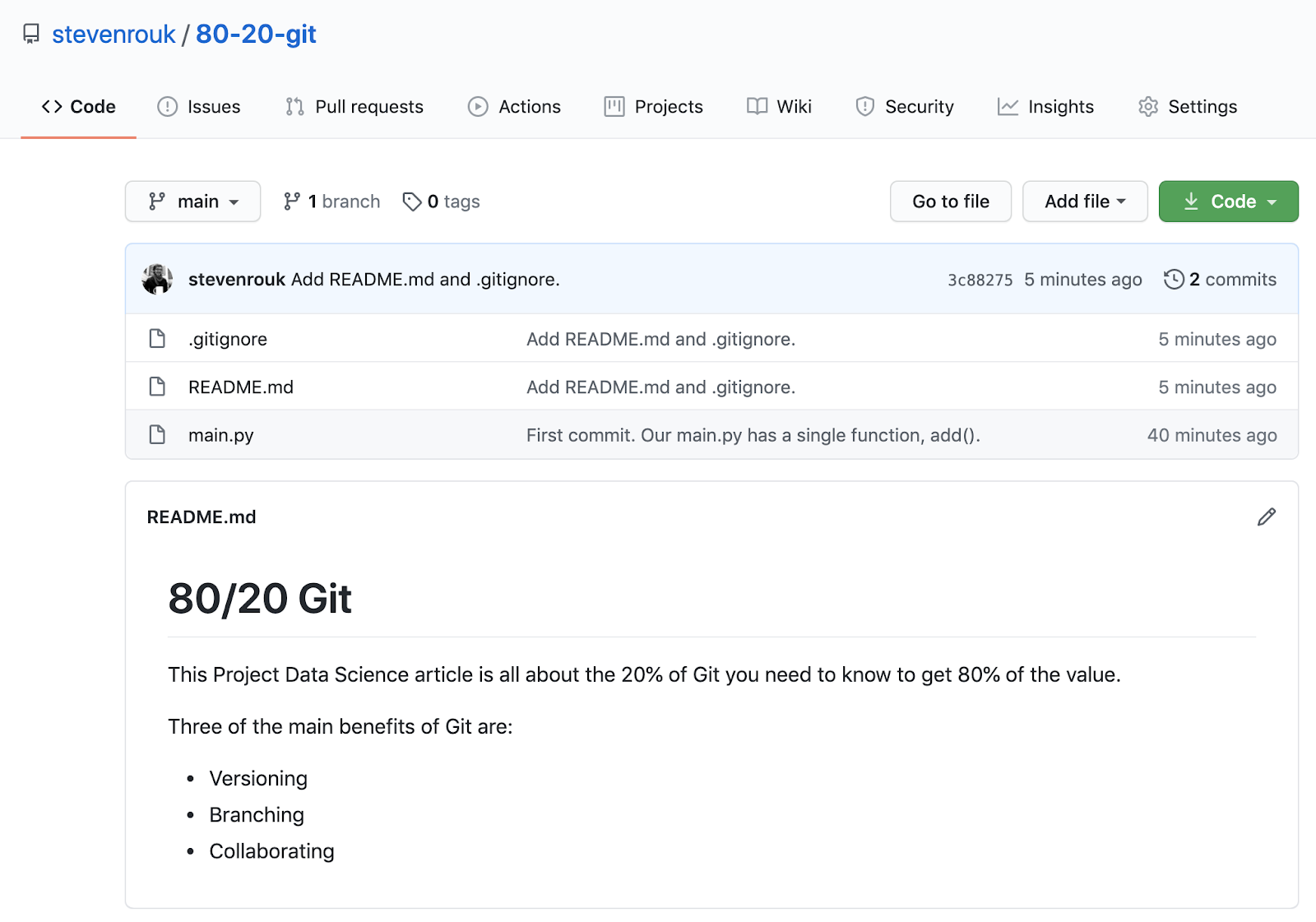
Task: Open the 80-20-git repository link
Action: 256,34
